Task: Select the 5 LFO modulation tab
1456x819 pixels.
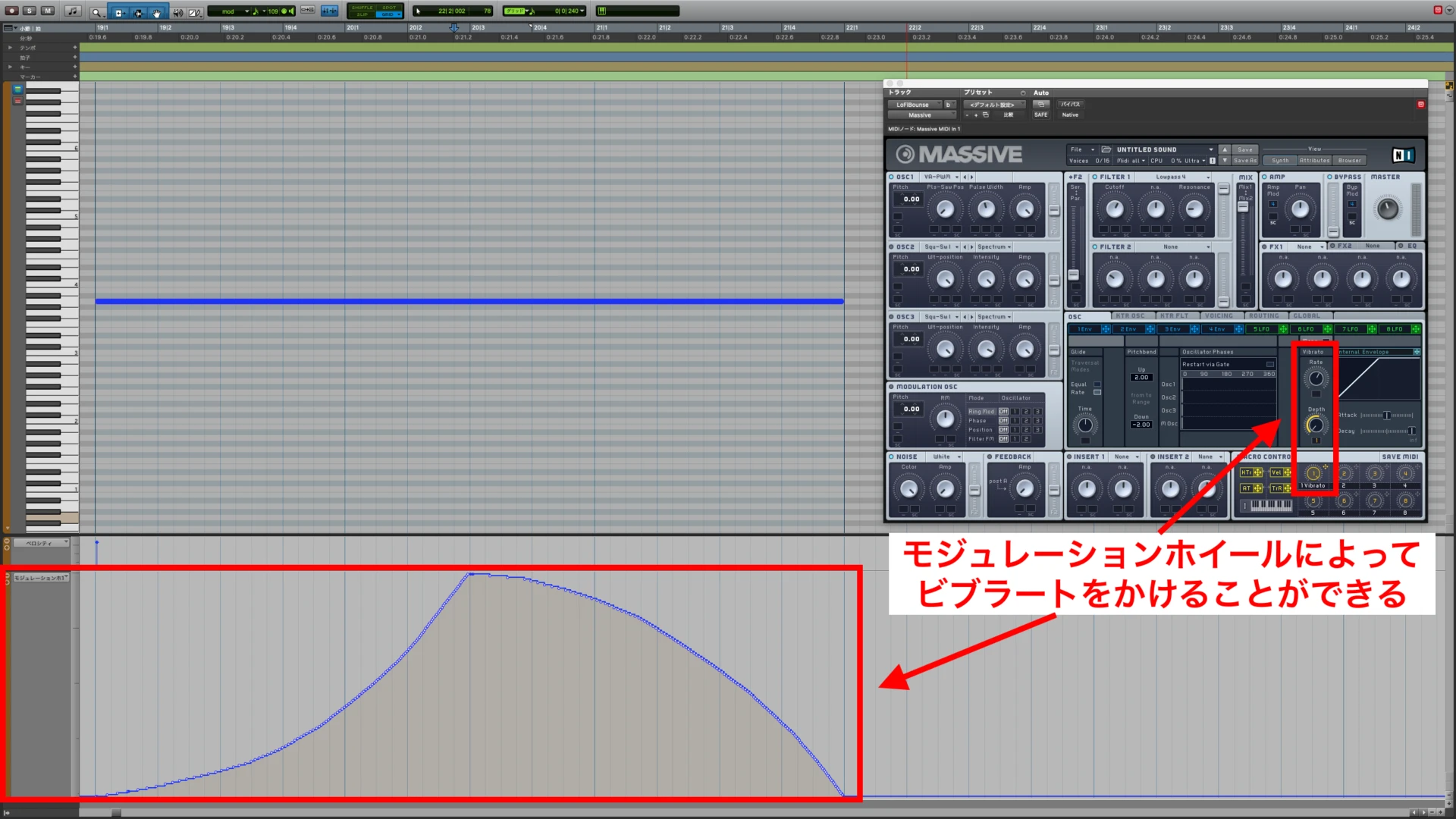Action: (x=1262, y=329)
